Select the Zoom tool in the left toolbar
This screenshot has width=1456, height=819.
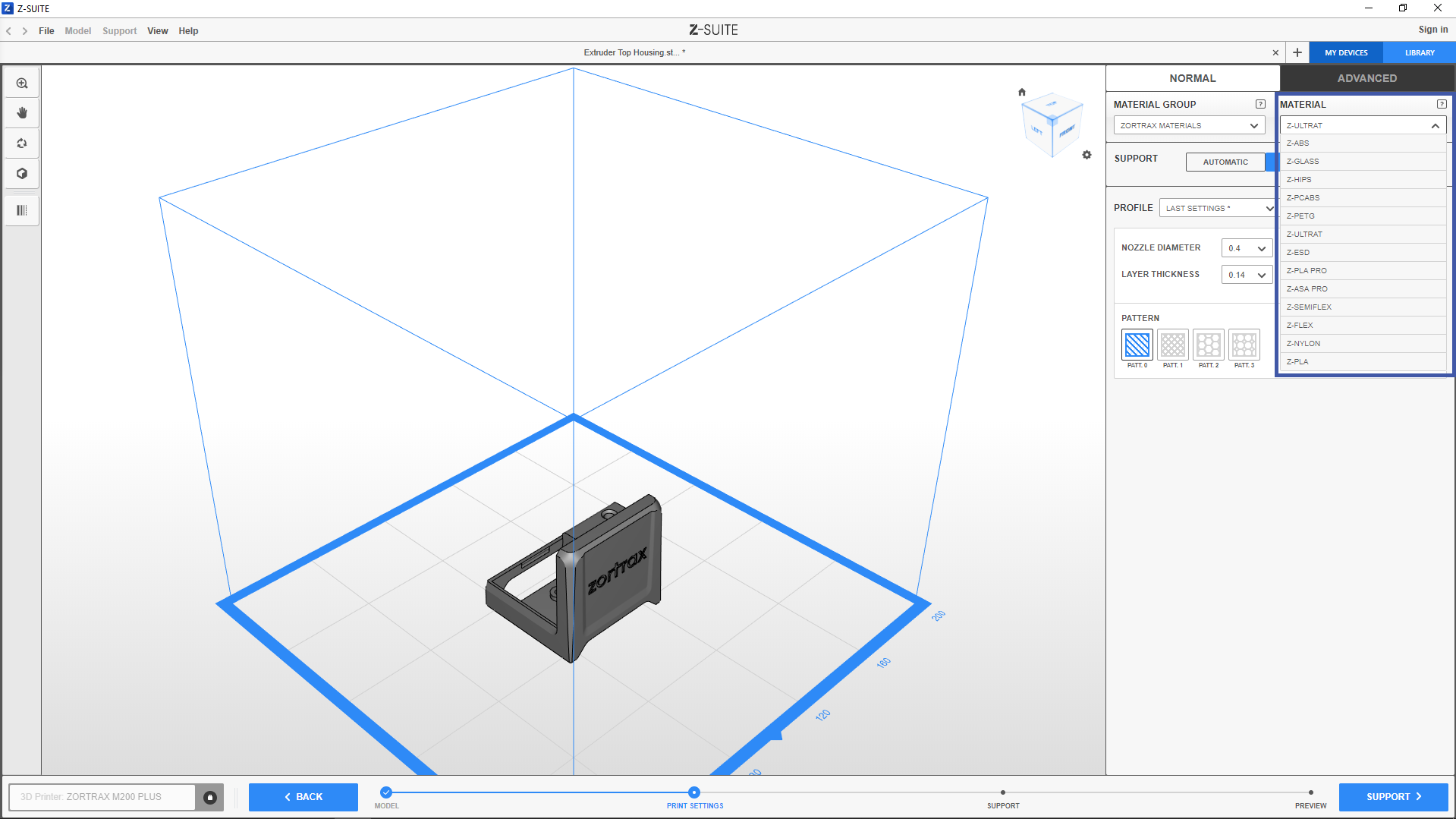[x=22, y=82]
